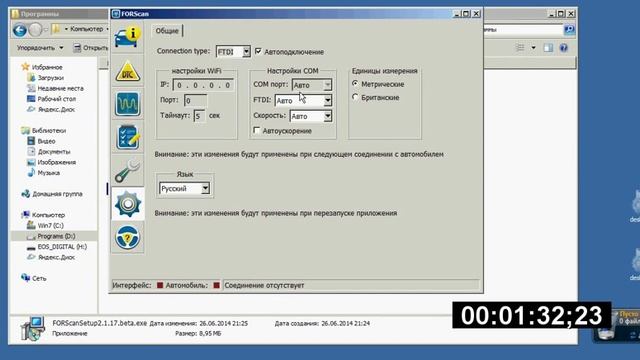Click the Соединение отсутствует status text

tap(264, 285)
